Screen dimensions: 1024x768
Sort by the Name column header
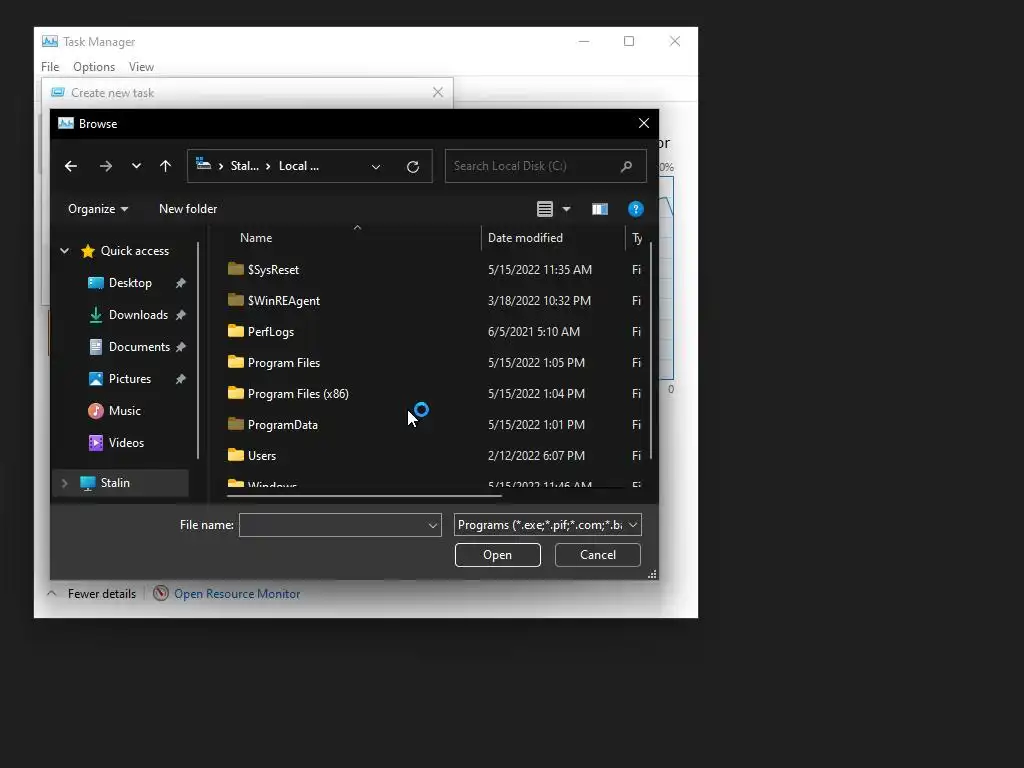click(256, 238)
